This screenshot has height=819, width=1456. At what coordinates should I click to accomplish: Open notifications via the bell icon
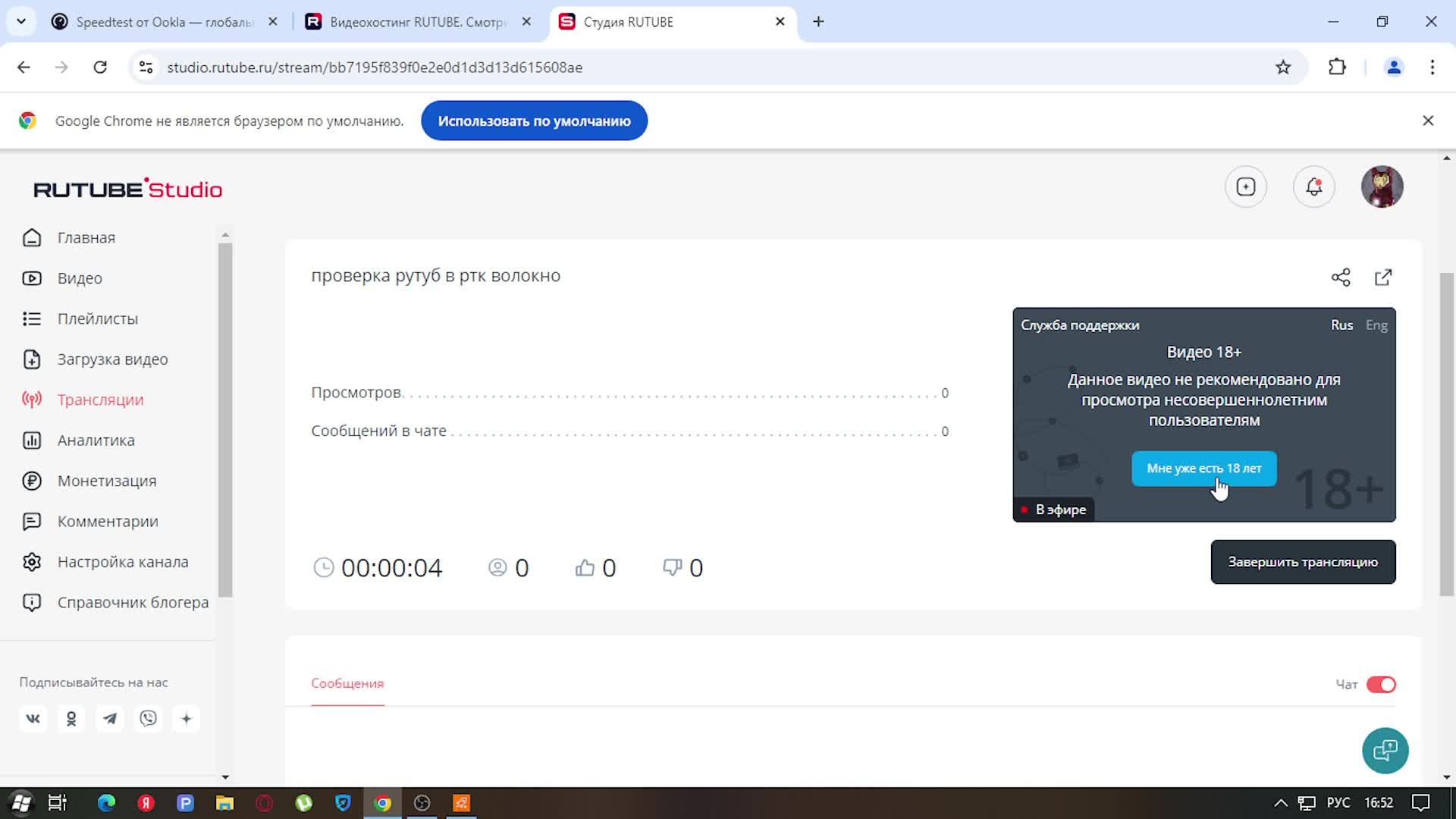pos(1313,187)
